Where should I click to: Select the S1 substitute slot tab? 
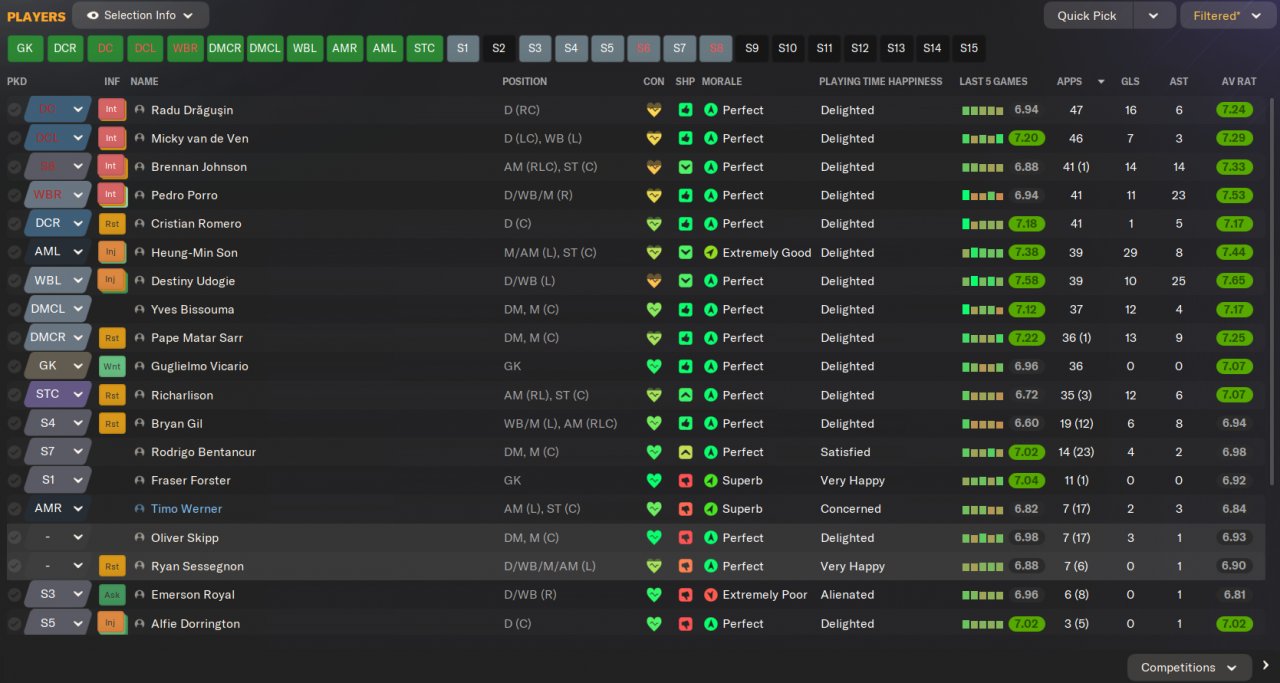coord(462,48)
